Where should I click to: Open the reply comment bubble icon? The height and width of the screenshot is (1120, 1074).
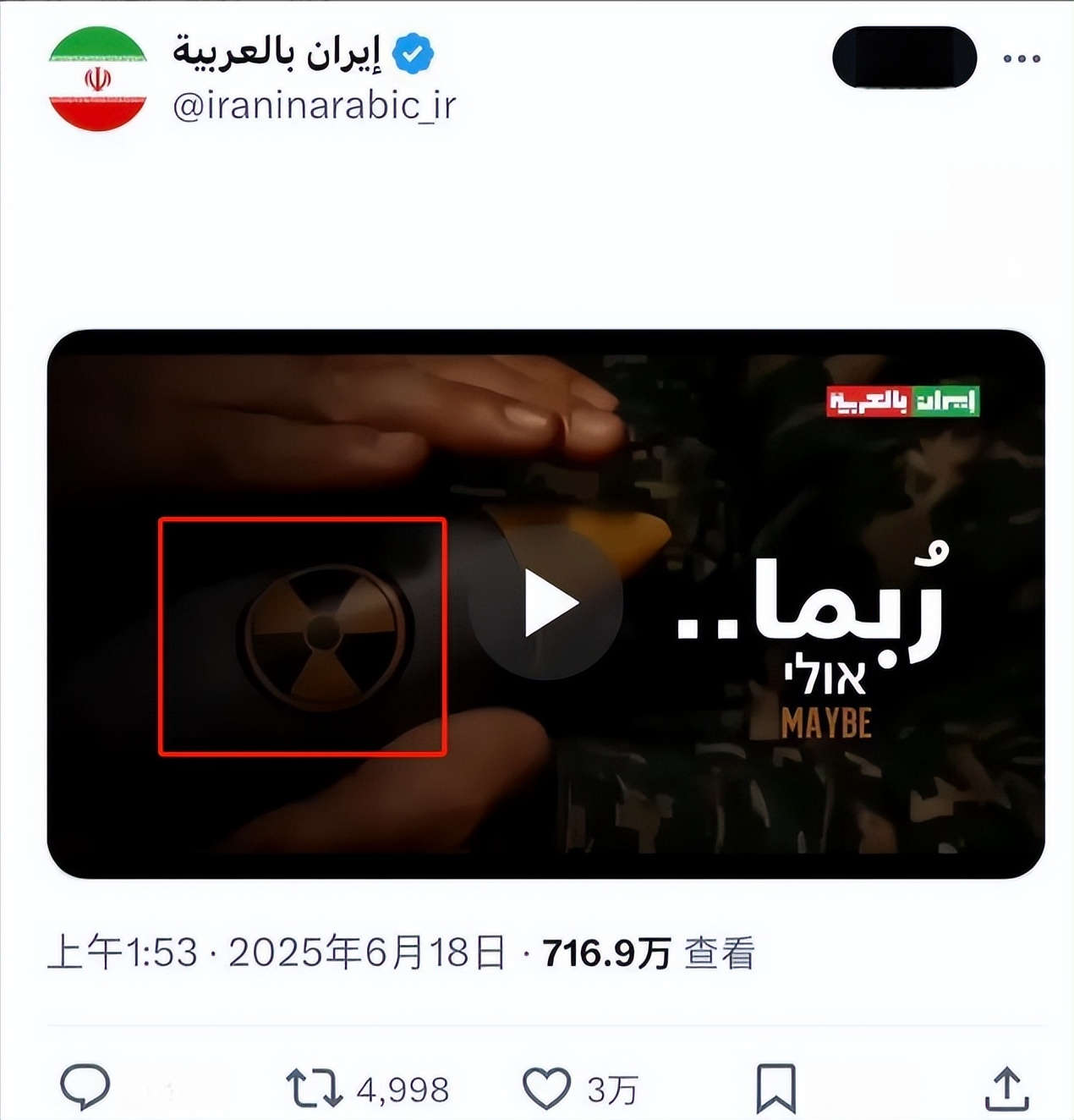(x=85, y=1086)
